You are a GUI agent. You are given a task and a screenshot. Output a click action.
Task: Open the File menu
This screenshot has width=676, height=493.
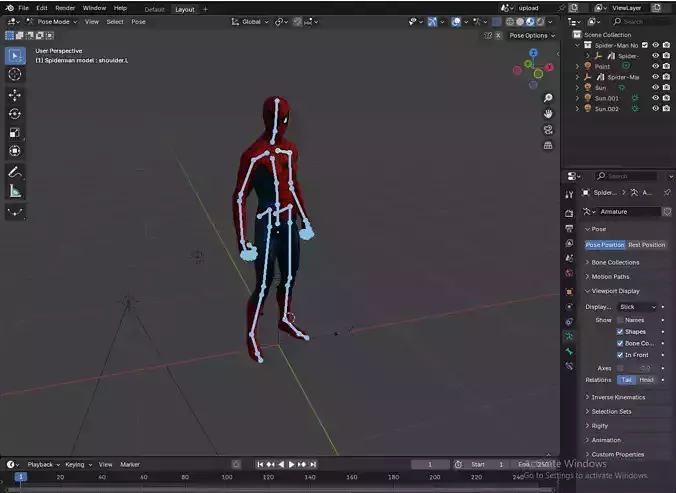(x=23, y=8)
